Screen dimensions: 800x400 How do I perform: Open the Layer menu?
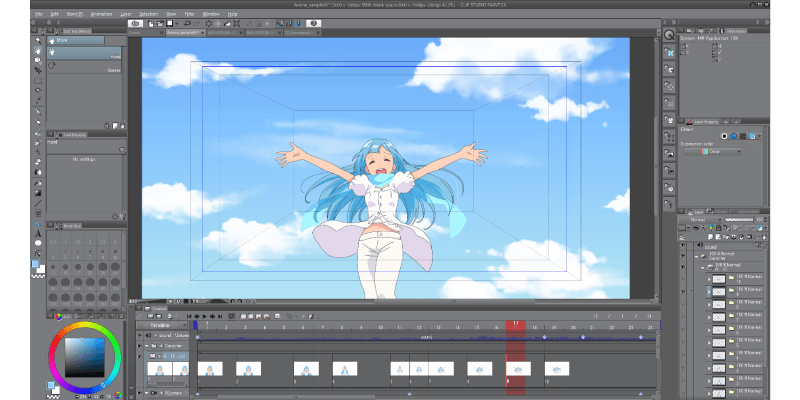[x=126, y=14]
